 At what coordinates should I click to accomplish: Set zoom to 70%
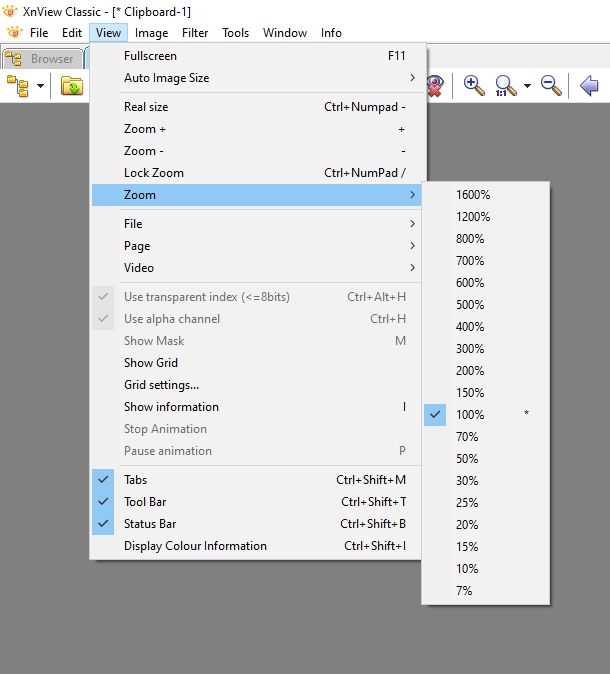[x=486, y=437]
